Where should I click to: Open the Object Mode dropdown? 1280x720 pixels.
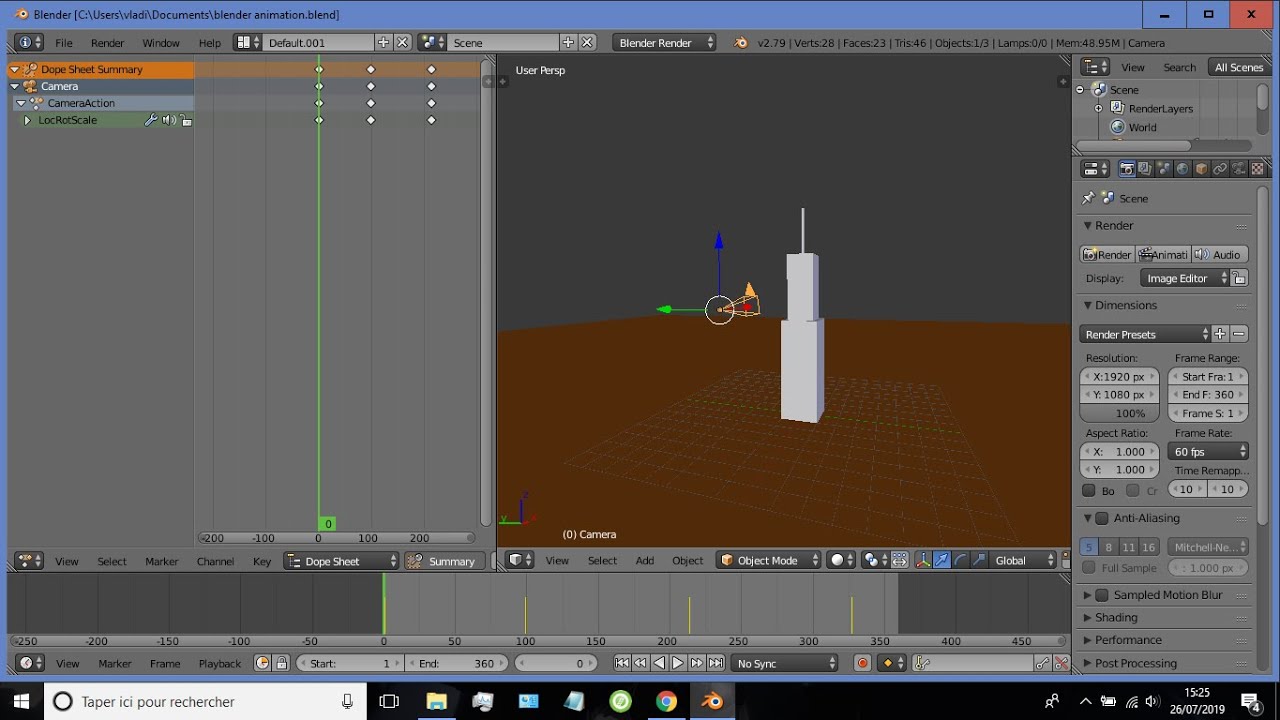[x=768, y=560]
